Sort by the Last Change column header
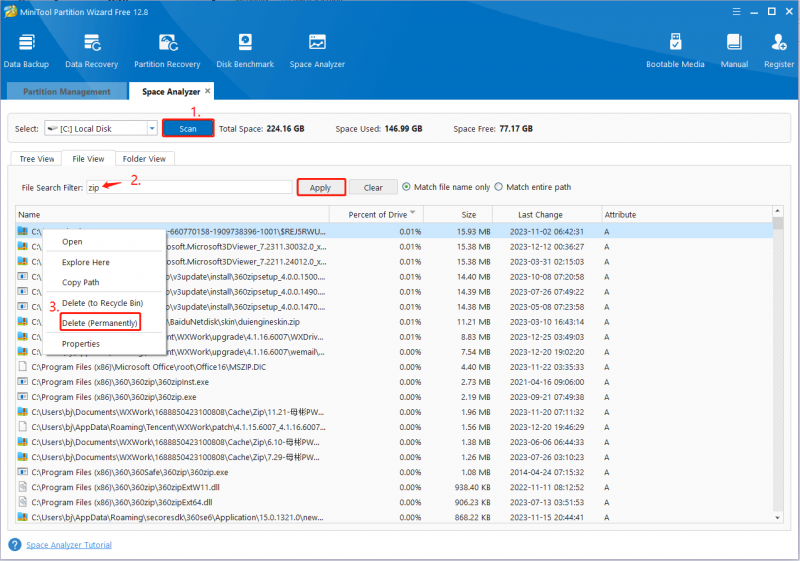This screenshot has height=561, width=800. (547, 215)
